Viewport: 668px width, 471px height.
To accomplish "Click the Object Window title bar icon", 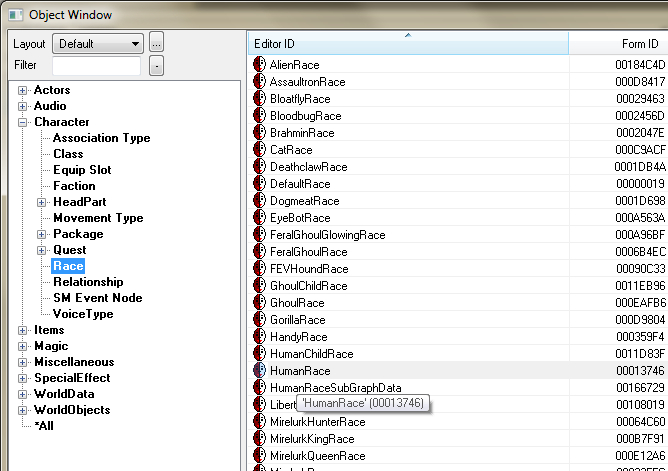I will click(x=16, y=15).
